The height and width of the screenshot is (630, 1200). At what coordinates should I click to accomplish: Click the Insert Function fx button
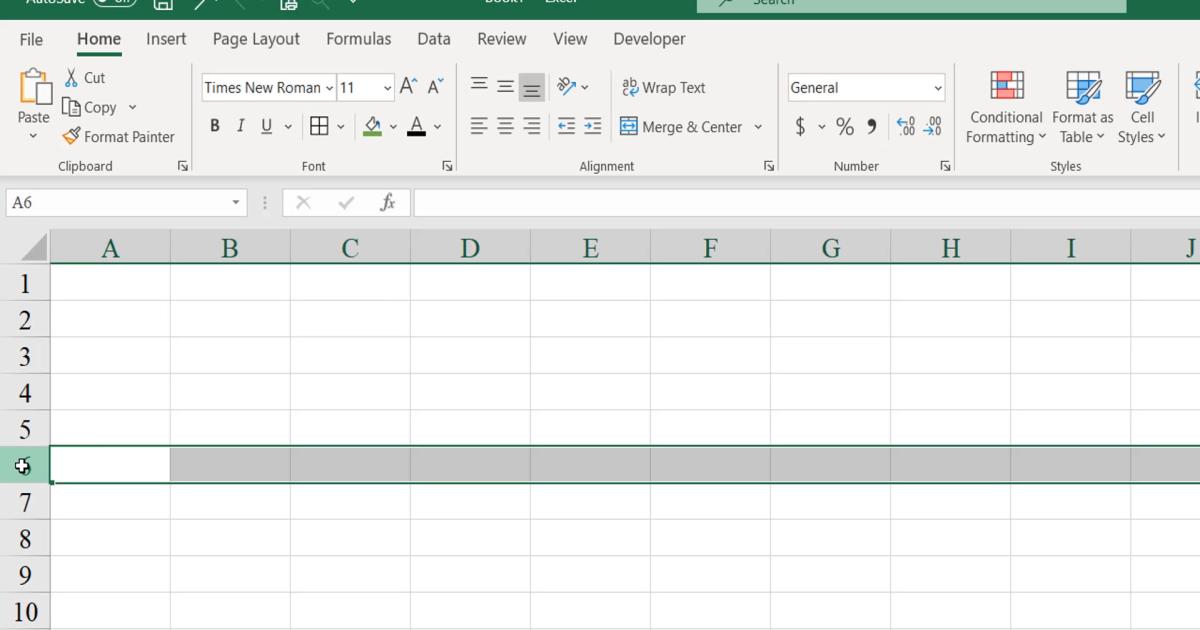[389, 202]
